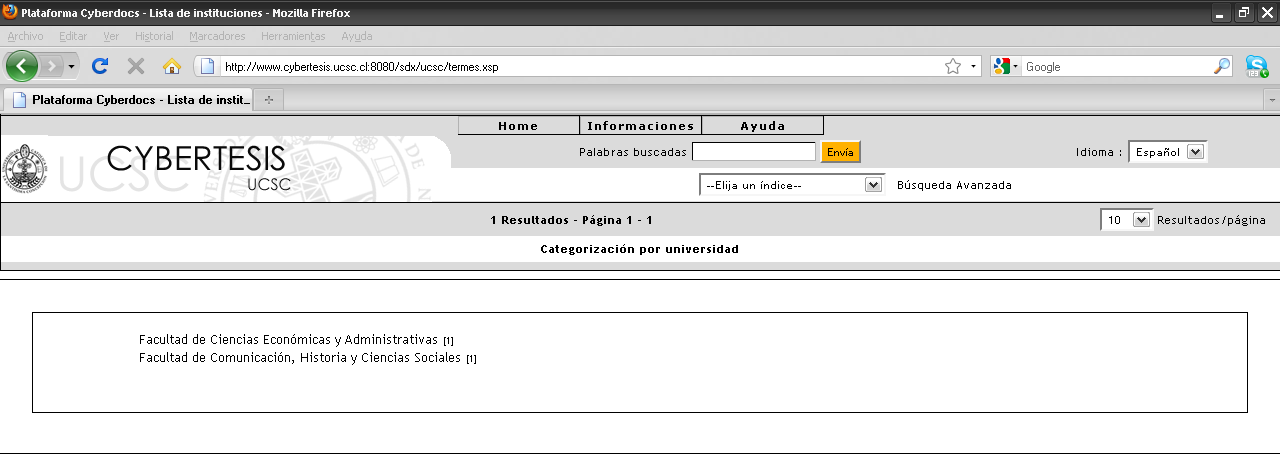Open the Herramientas menu
Viewport: 1280px width, 457px height.
[293, 36]
